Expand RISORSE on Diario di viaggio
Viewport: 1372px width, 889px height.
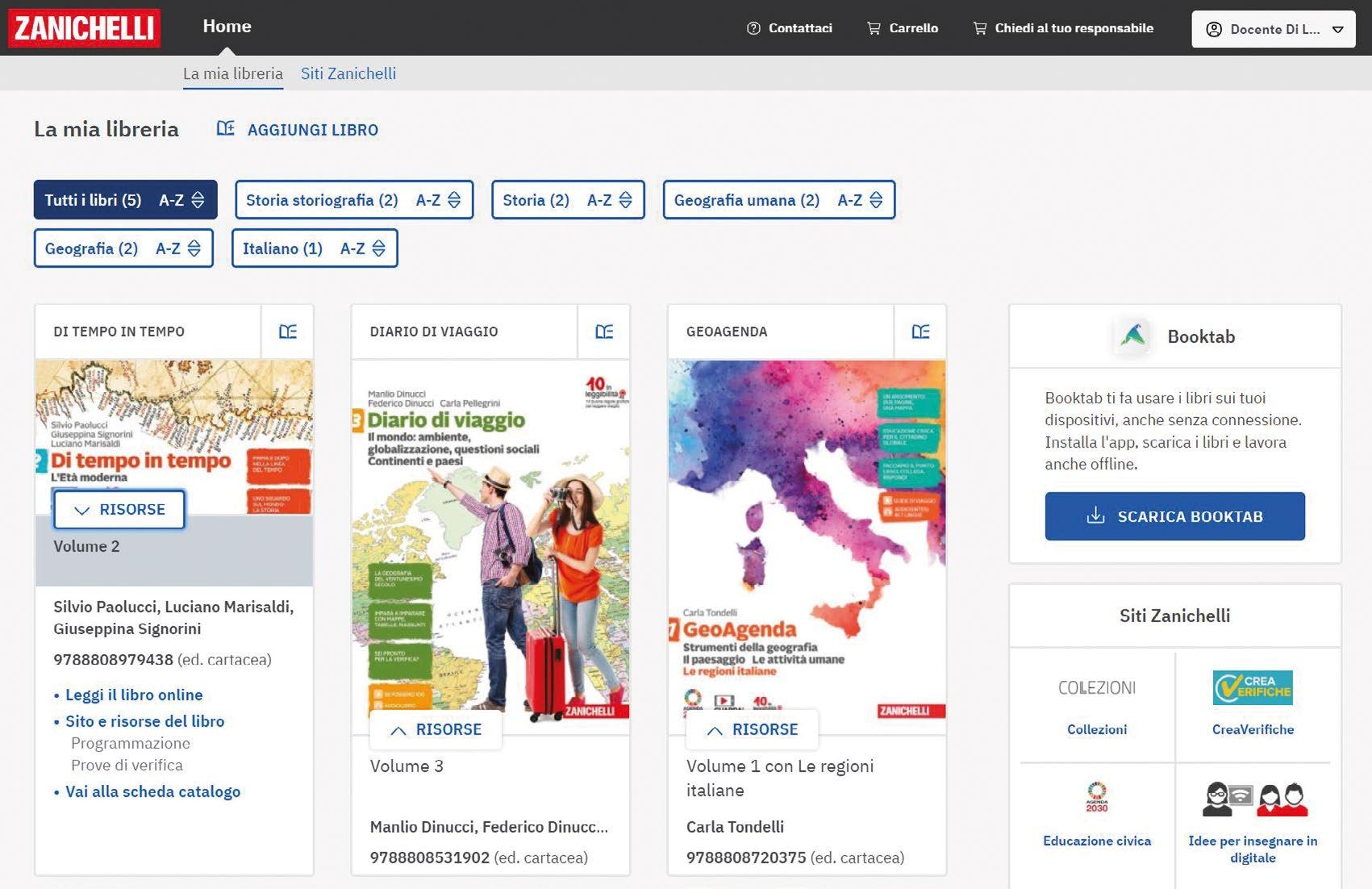(x=436, y=729)
